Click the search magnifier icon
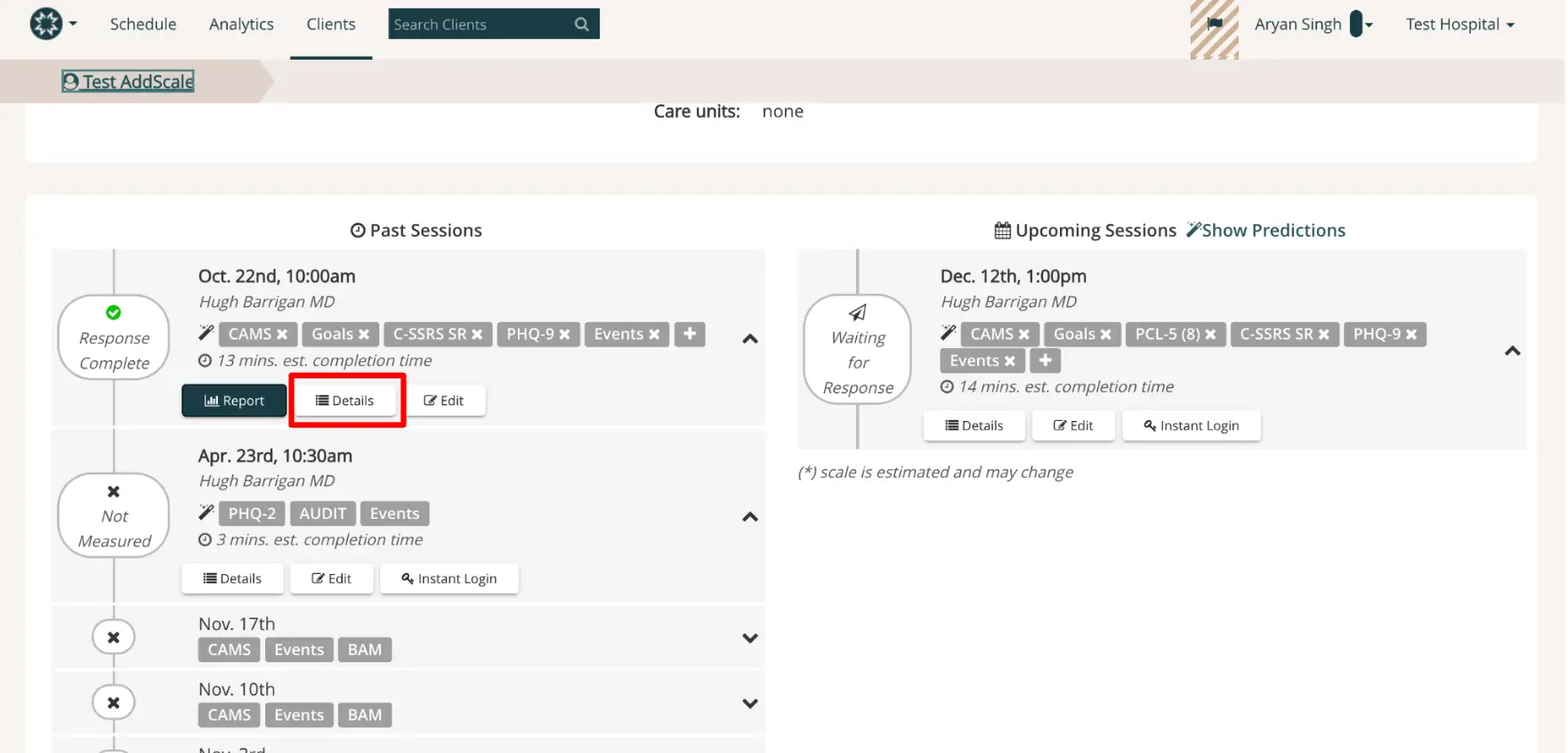 (582, 24)
